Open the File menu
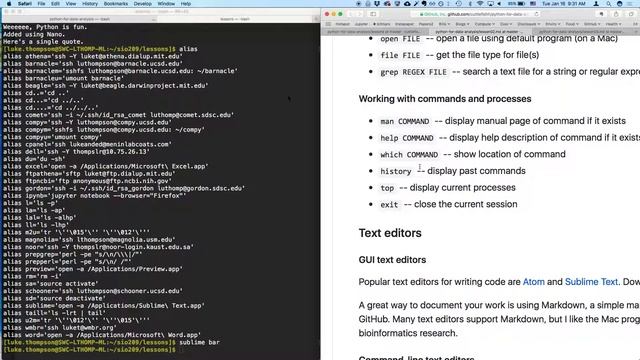Viewport: 640px width, 360px height. (41, 4)
